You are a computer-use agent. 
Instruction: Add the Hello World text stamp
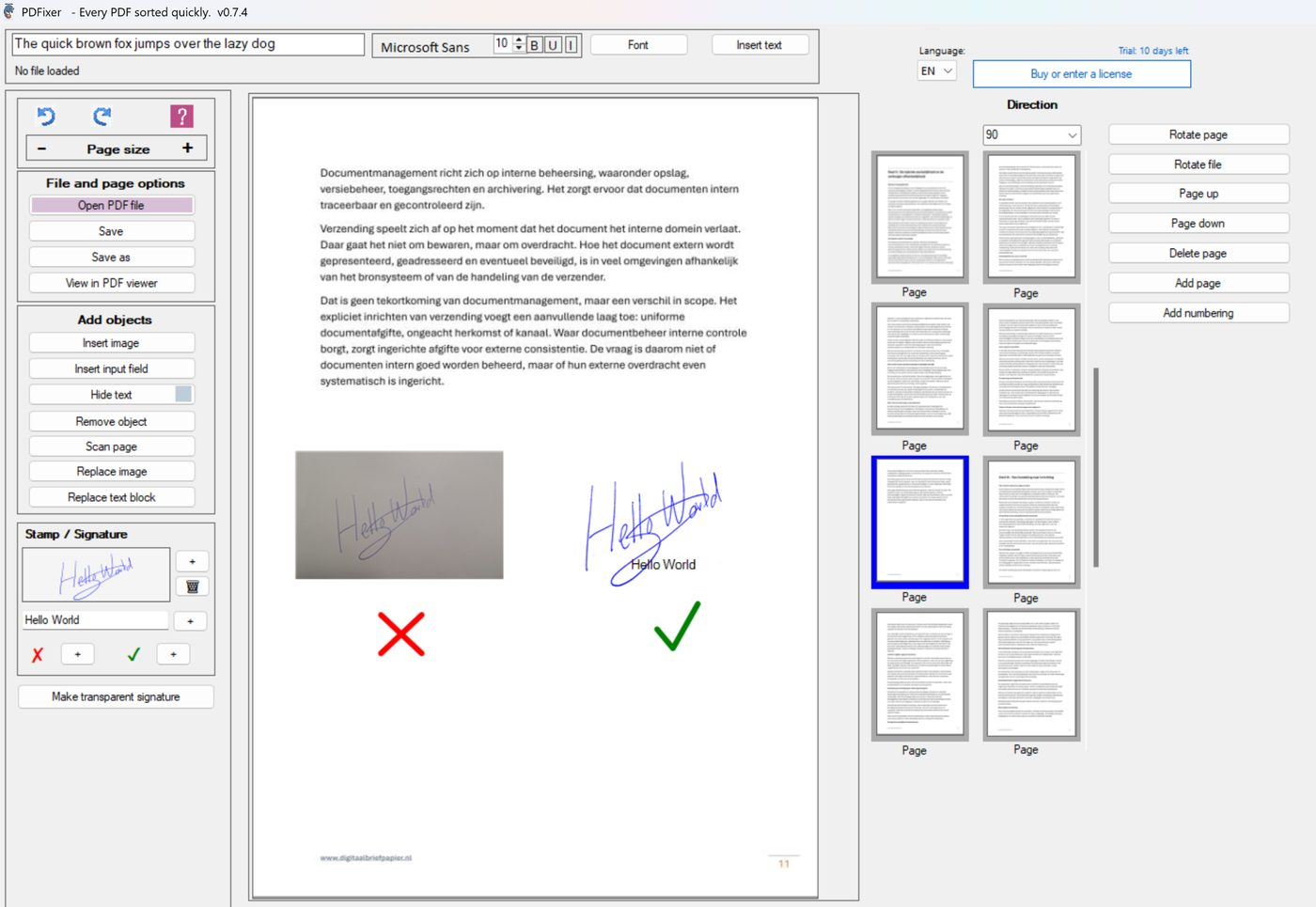[191, 621]
